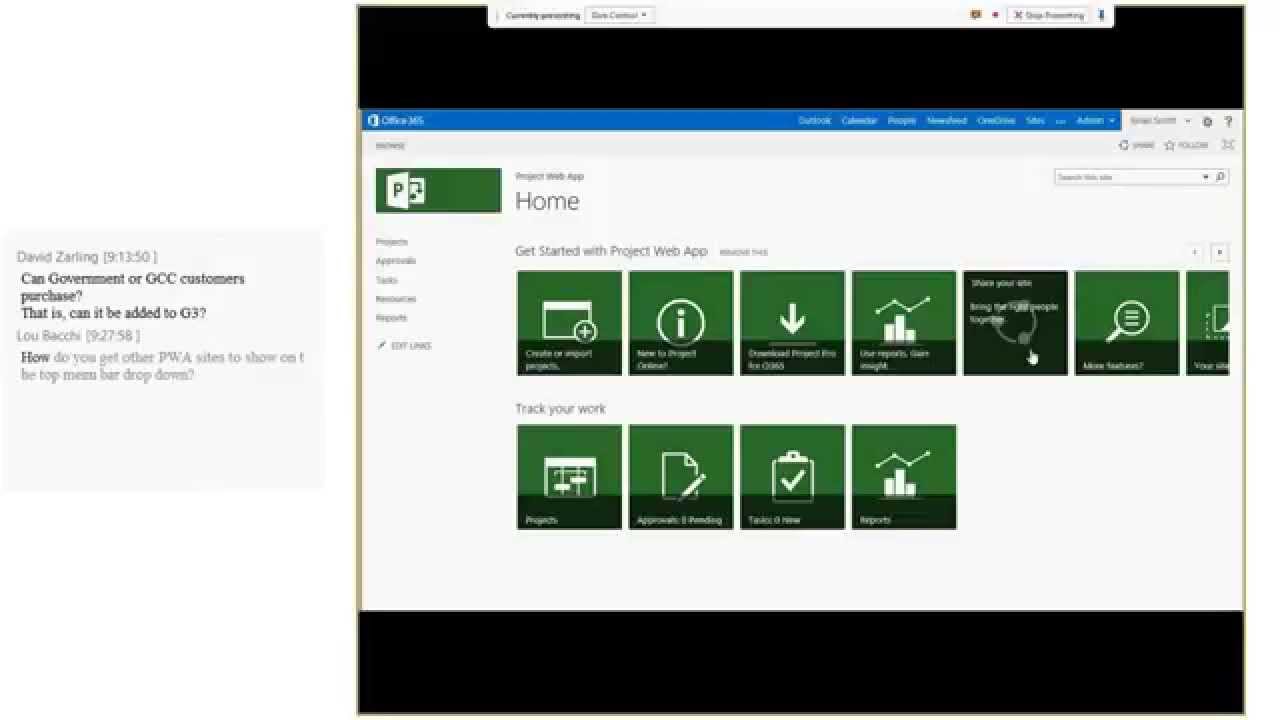Viewport: 1280px width, 720px height.
Task: Open Projects in the left sidebar
Action: tap(392, 242)
